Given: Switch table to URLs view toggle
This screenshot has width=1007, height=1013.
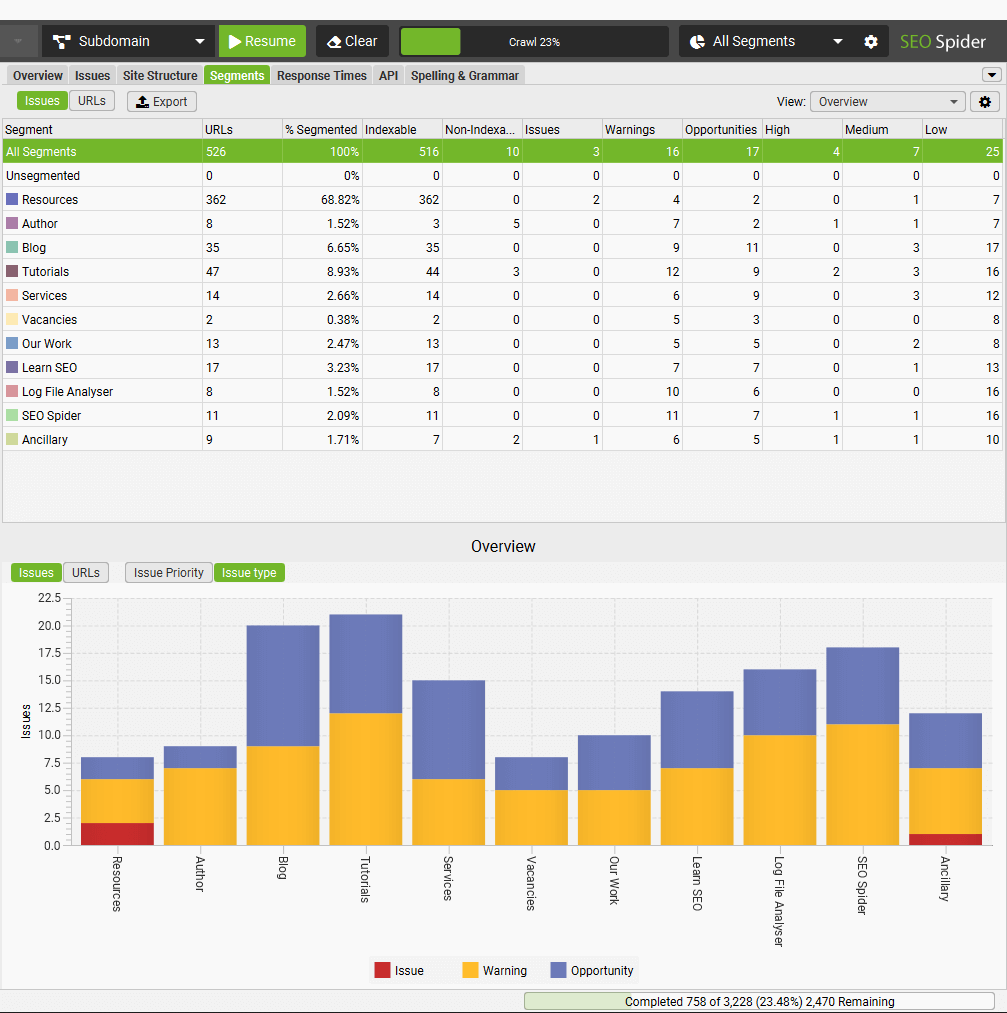Looking at the screenshot, I should pyautogui.click(x=91, y=101).
